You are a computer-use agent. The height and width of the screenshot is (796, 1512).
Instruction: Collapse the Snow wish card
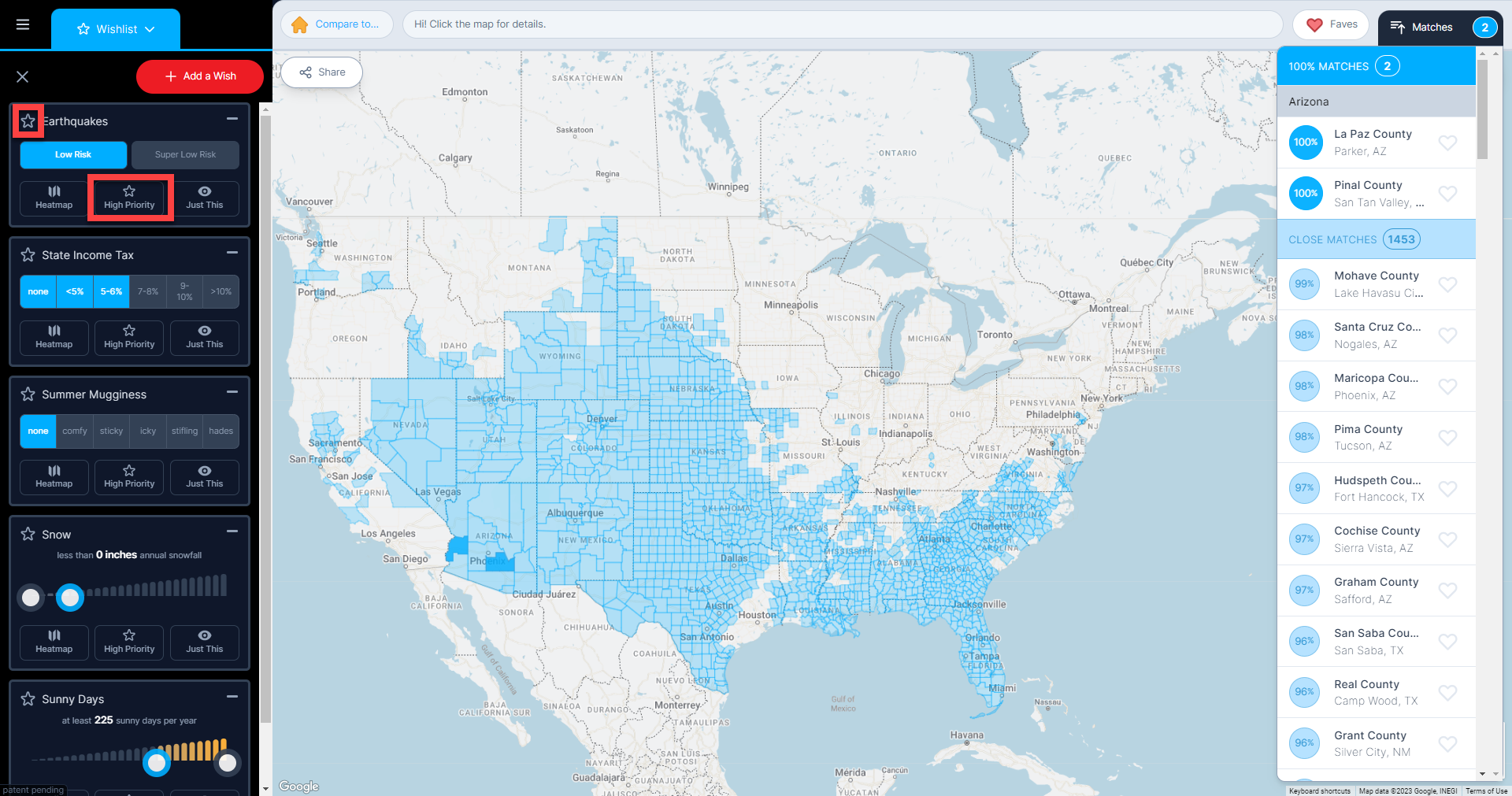[x=232, y=531]
